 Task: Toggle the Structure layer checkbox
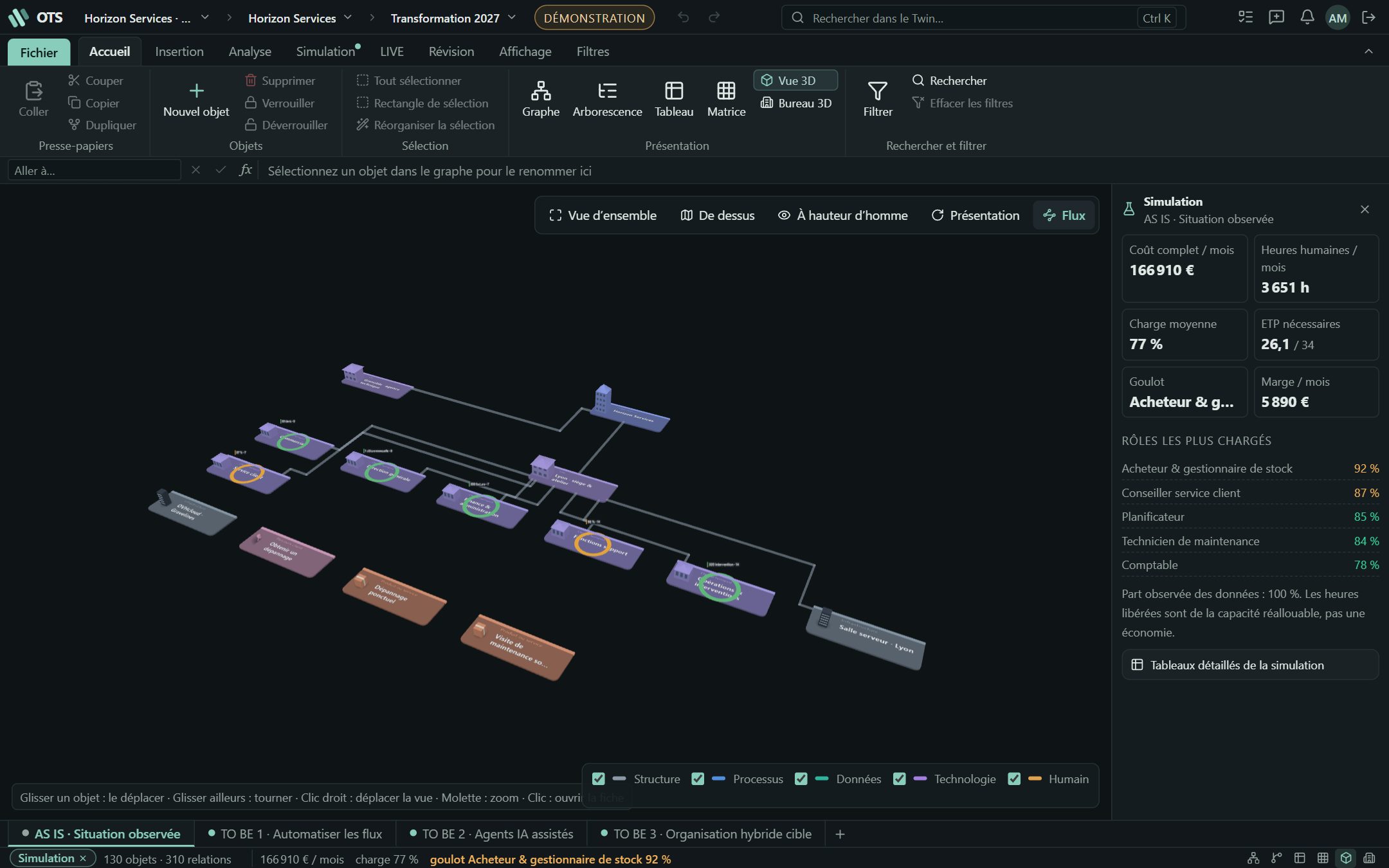(x=598, y=779)
